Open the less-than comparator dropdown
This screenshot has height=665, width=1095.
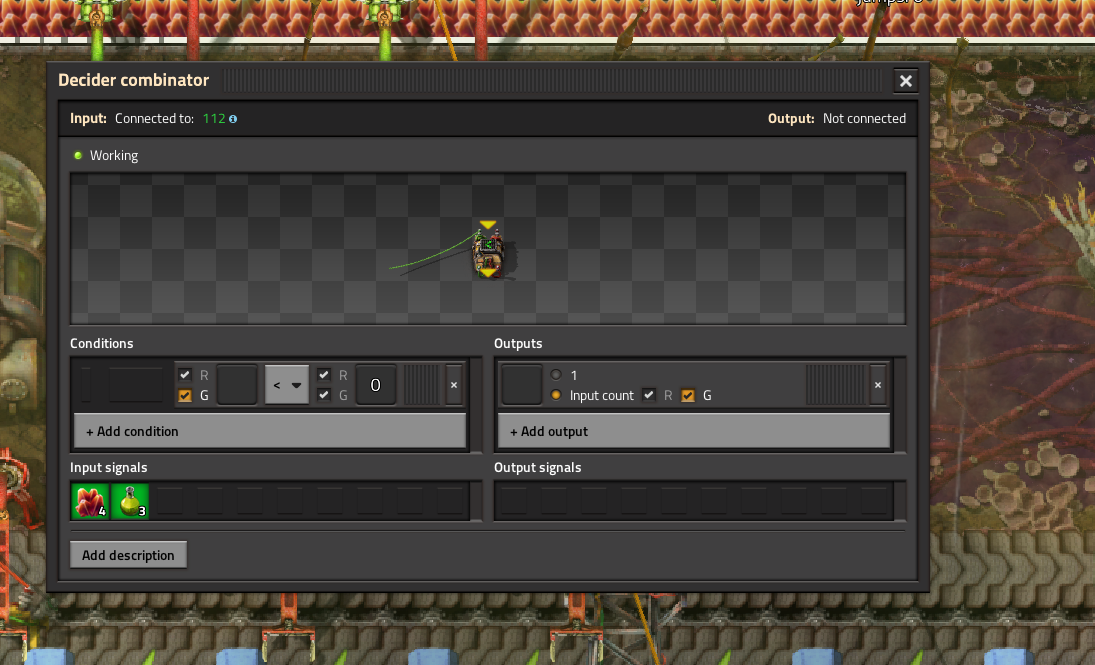point(287,385)
